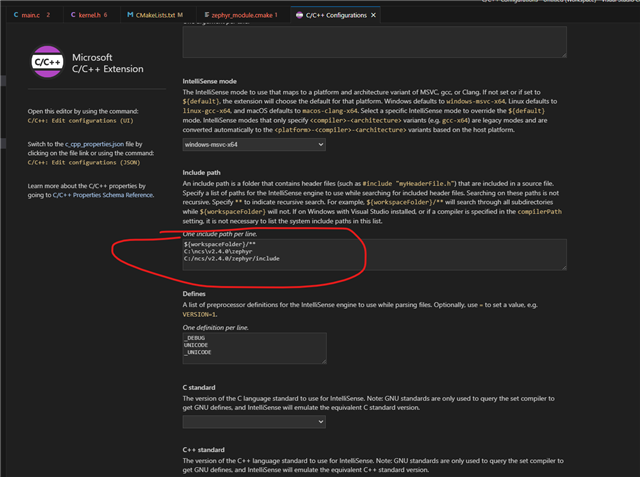
Task: Click the IntelliSense mode heading
Action: coord(209,81)
